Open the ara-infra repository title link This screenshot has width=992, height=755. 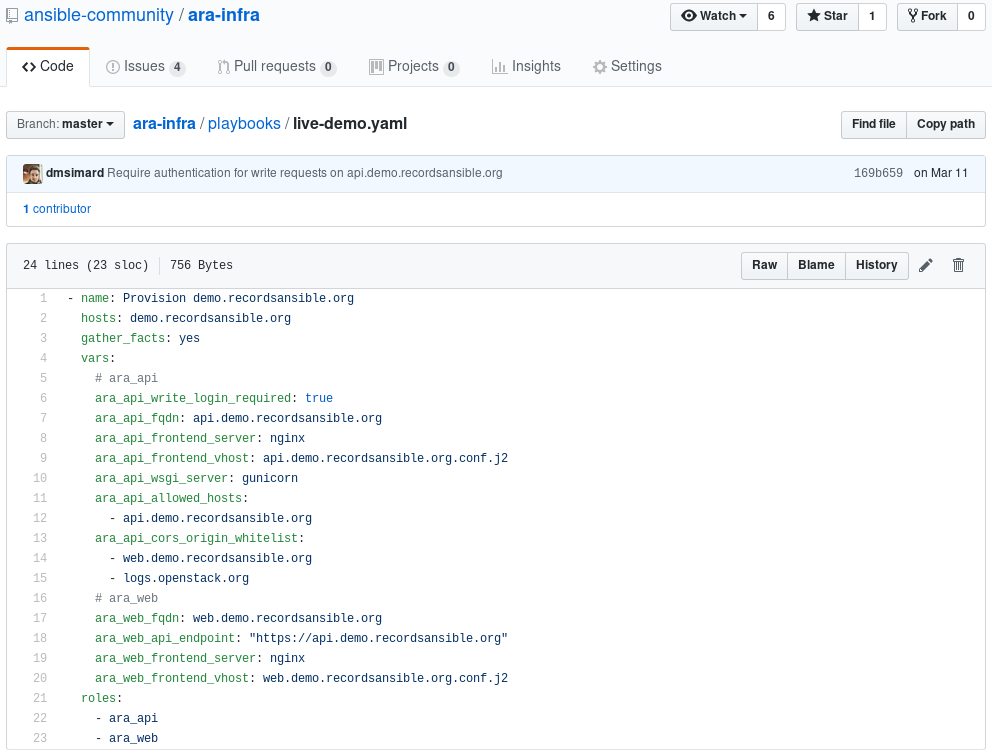point(224,15)
